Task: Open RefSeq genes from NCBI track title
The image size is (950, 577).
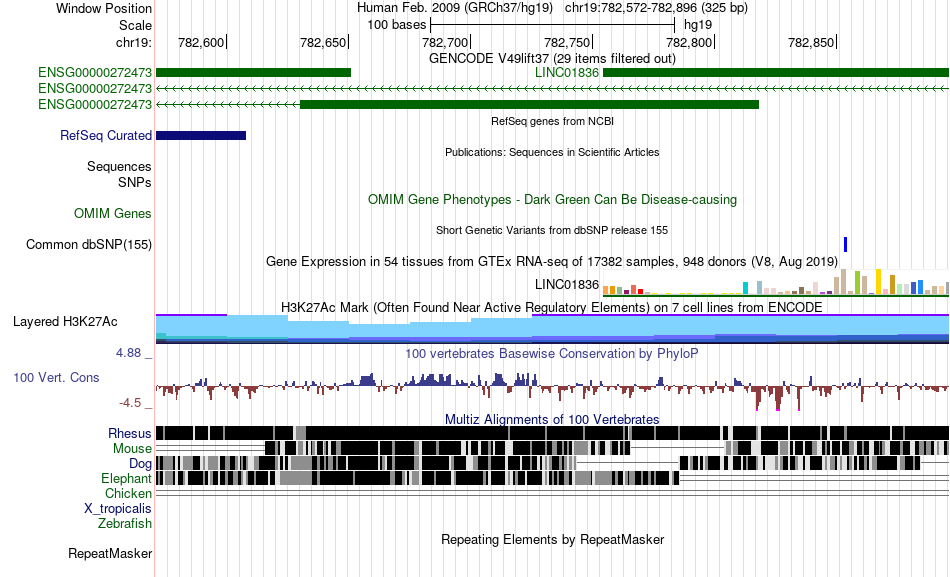Action: [552, 121]
